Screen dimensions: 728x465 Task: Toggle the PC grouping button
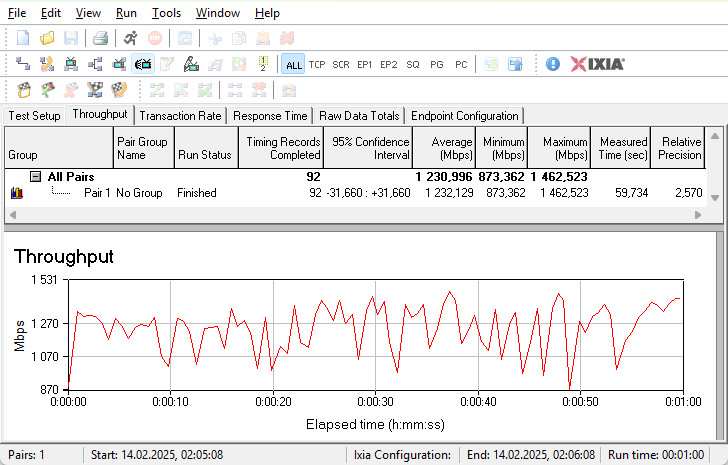click(461, 65)
